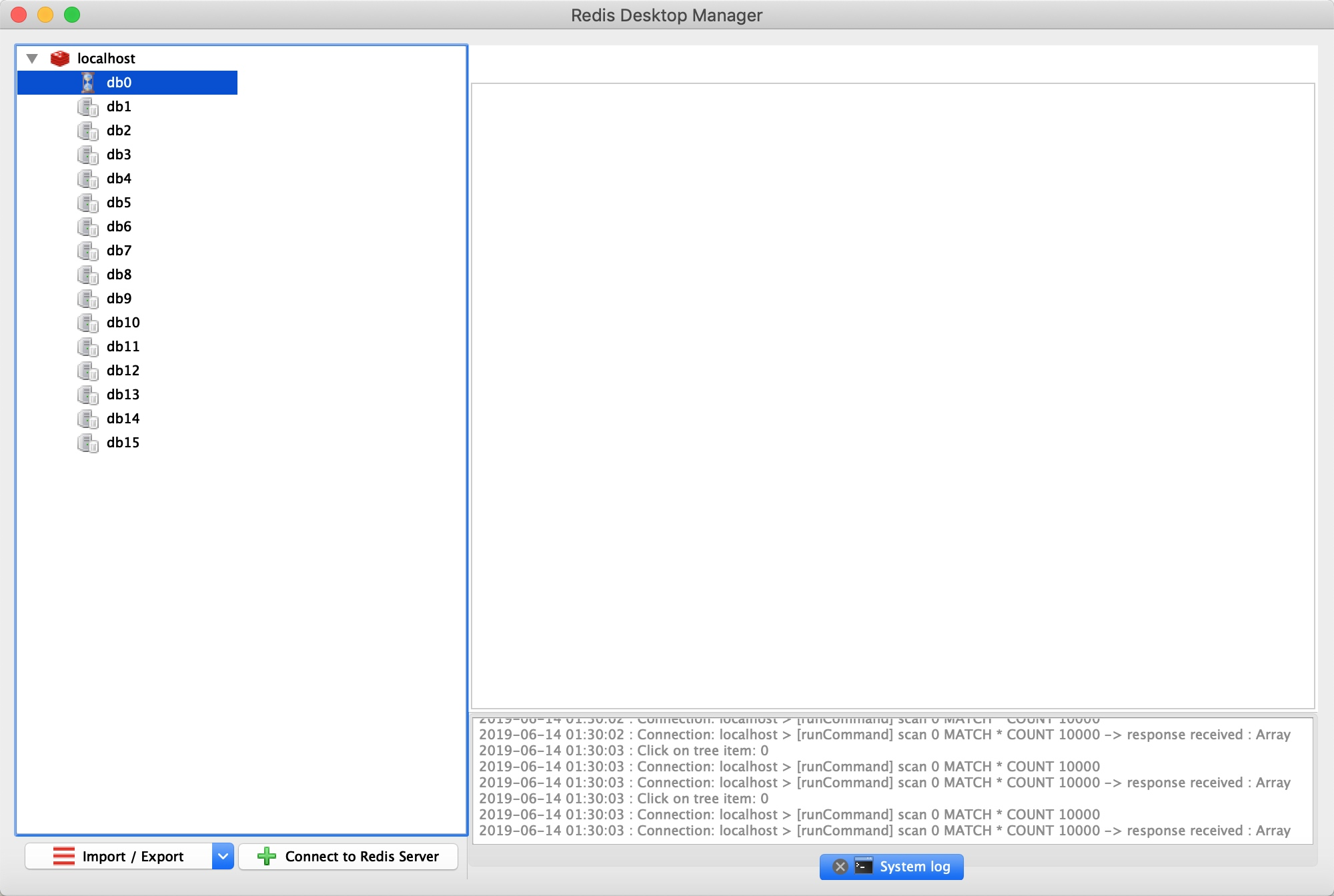Collapse the localhost connection tree
Screen dimensions: 1334x896
[32, 59]
